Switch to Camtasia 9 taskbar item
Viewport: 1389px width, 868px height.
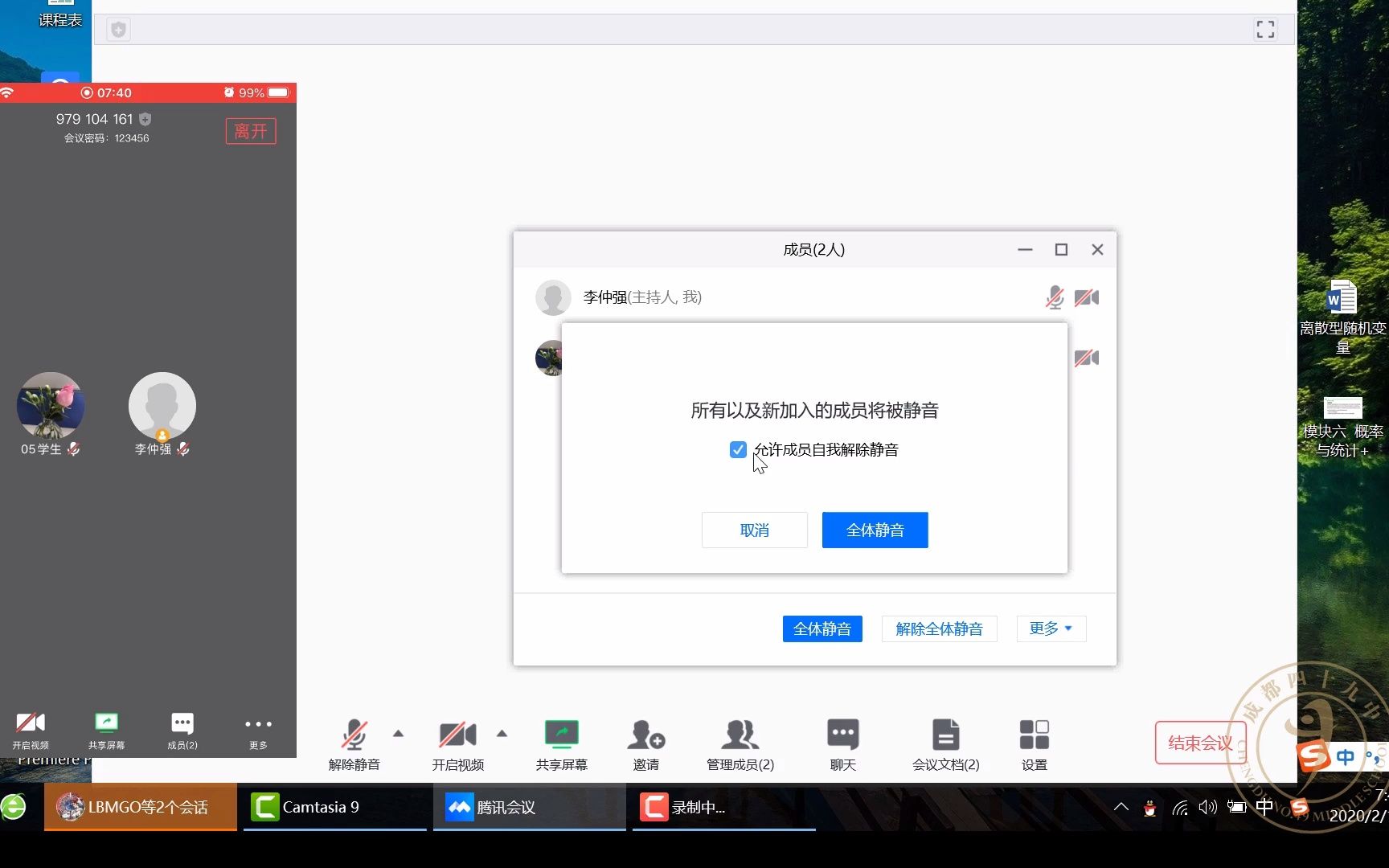tap(334, 807)
